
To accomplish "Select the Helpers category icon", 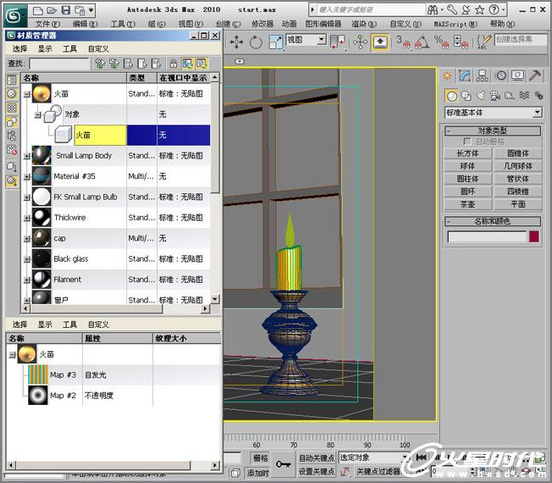I will [509, 95].
